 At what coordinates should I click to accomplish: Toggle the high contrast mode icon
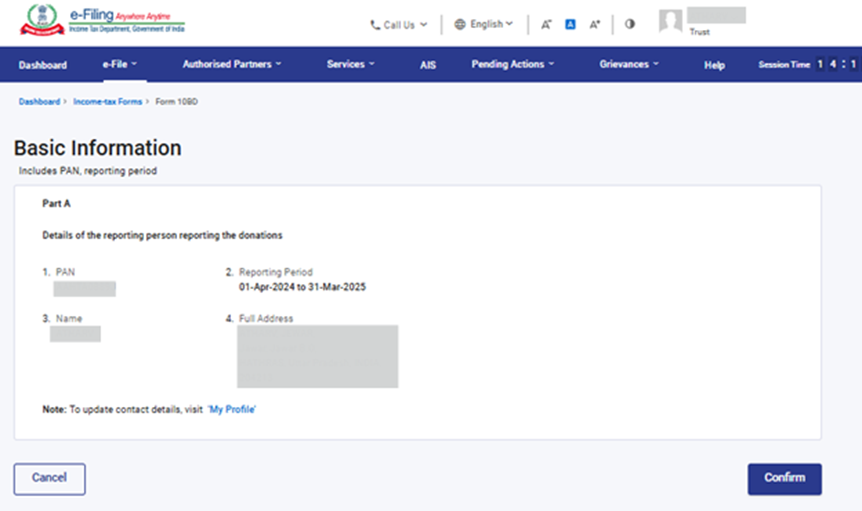pyautogui.click(x=630, y=24)
